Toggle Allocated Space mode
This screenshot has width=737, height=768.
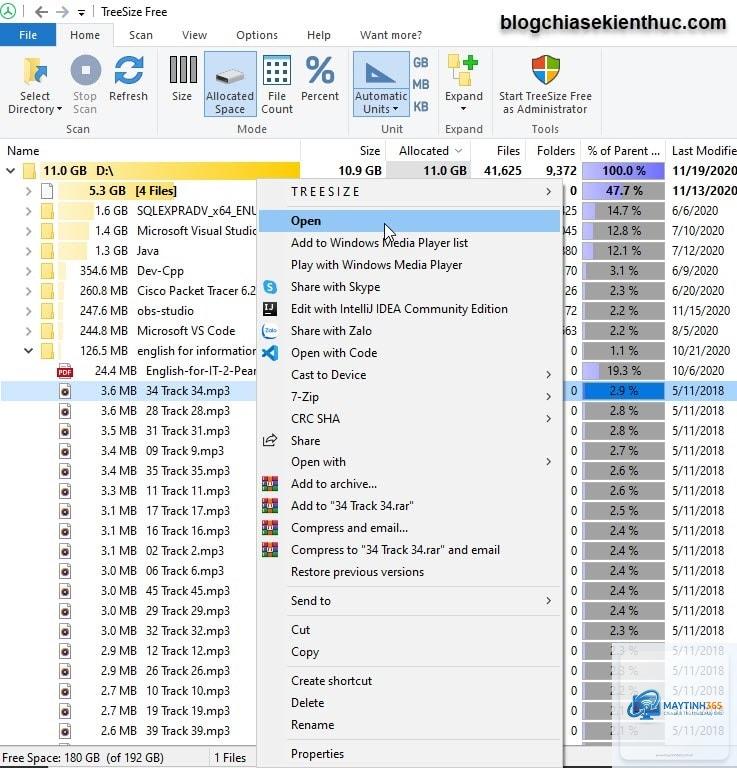tap(230, 84)
